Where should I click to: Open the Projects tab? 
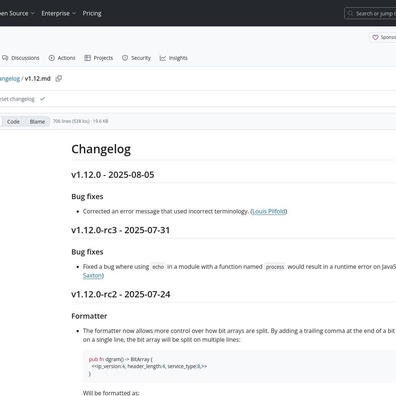(99, 58)
